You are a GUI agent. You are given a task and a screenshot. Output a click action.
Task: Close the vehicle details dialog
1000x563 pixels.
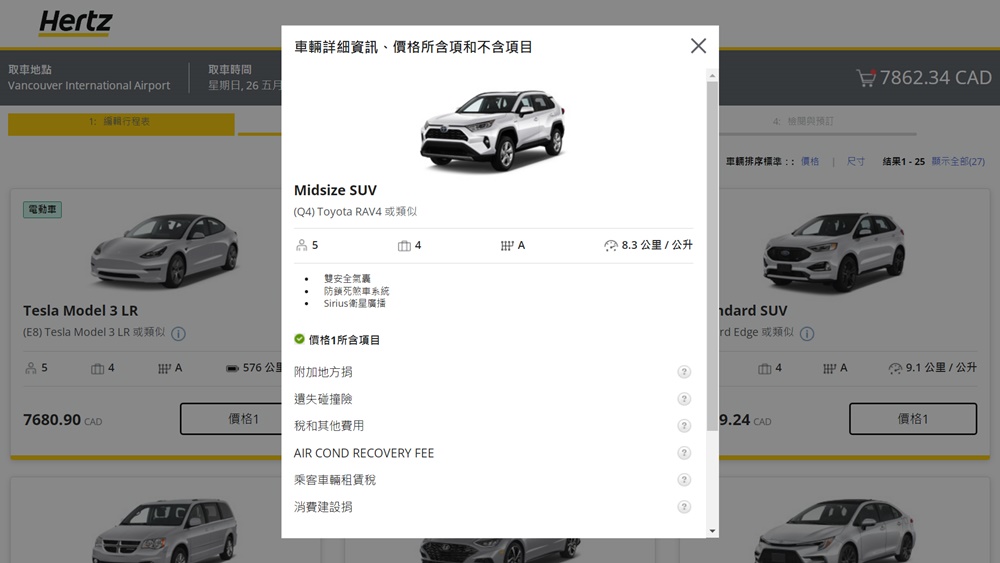pyautogui.click(x=698, y=46)
